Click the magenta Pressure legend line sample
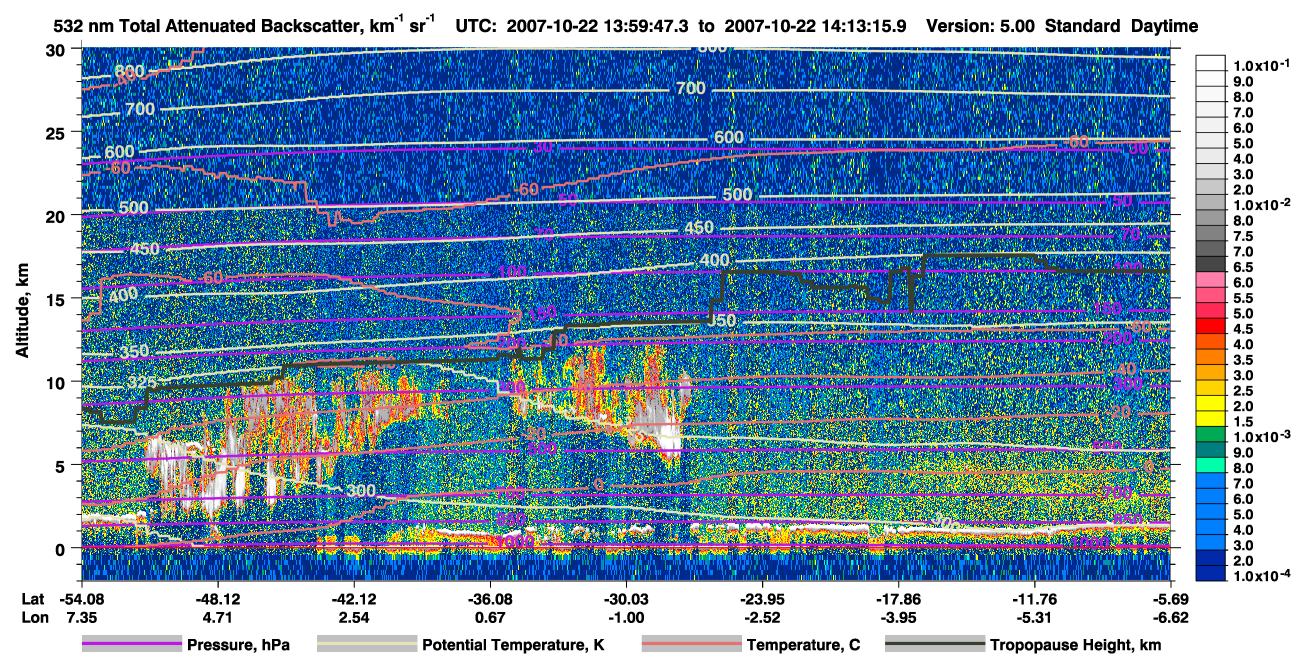The image size is (1300, 667). pyautogui.click(x=132, y=645)
